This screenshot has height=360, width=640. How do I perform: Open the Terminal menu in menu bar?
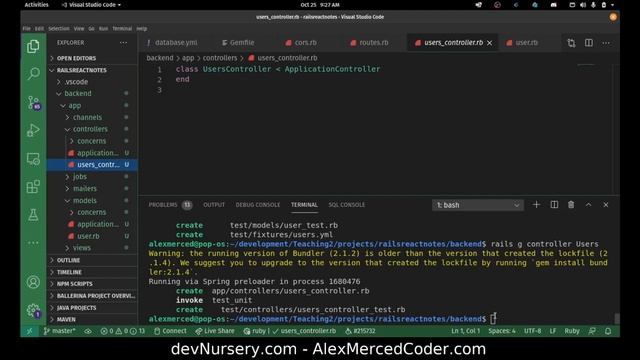[122, 29]
